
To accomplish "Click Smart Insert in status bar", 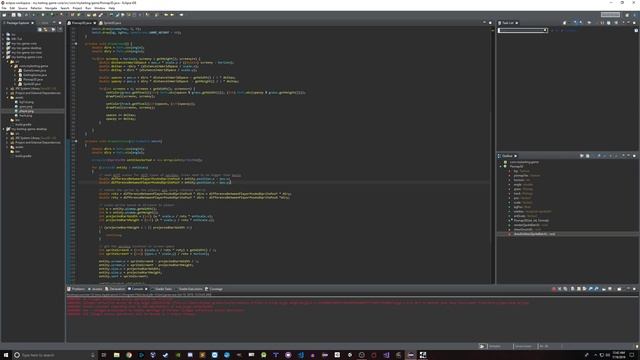I will pyautogui.click(x=523, y=346).
